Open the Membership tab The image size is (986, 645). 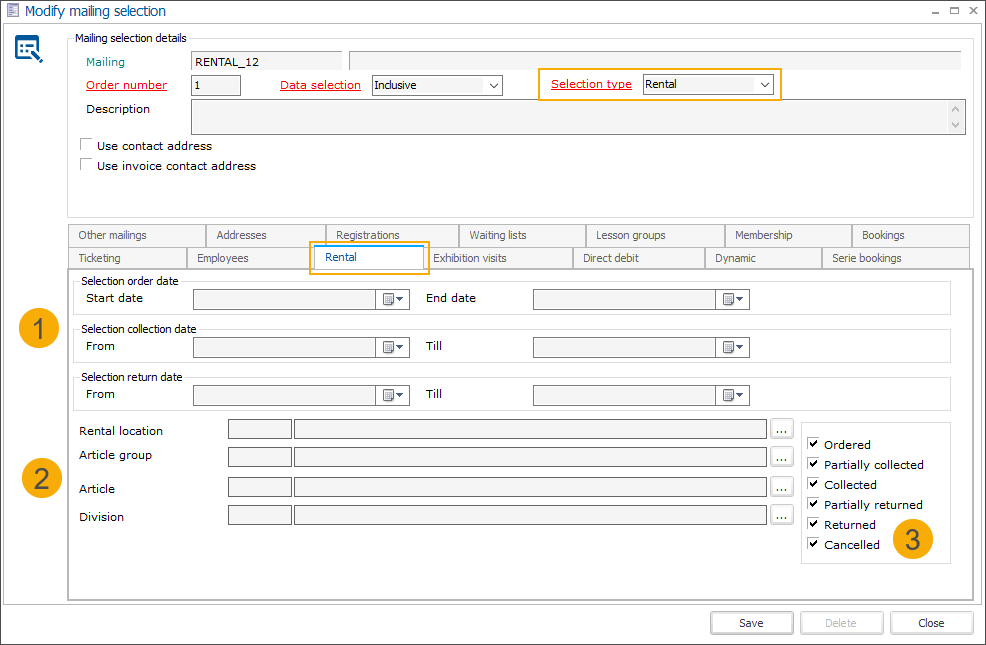[763, 235]
